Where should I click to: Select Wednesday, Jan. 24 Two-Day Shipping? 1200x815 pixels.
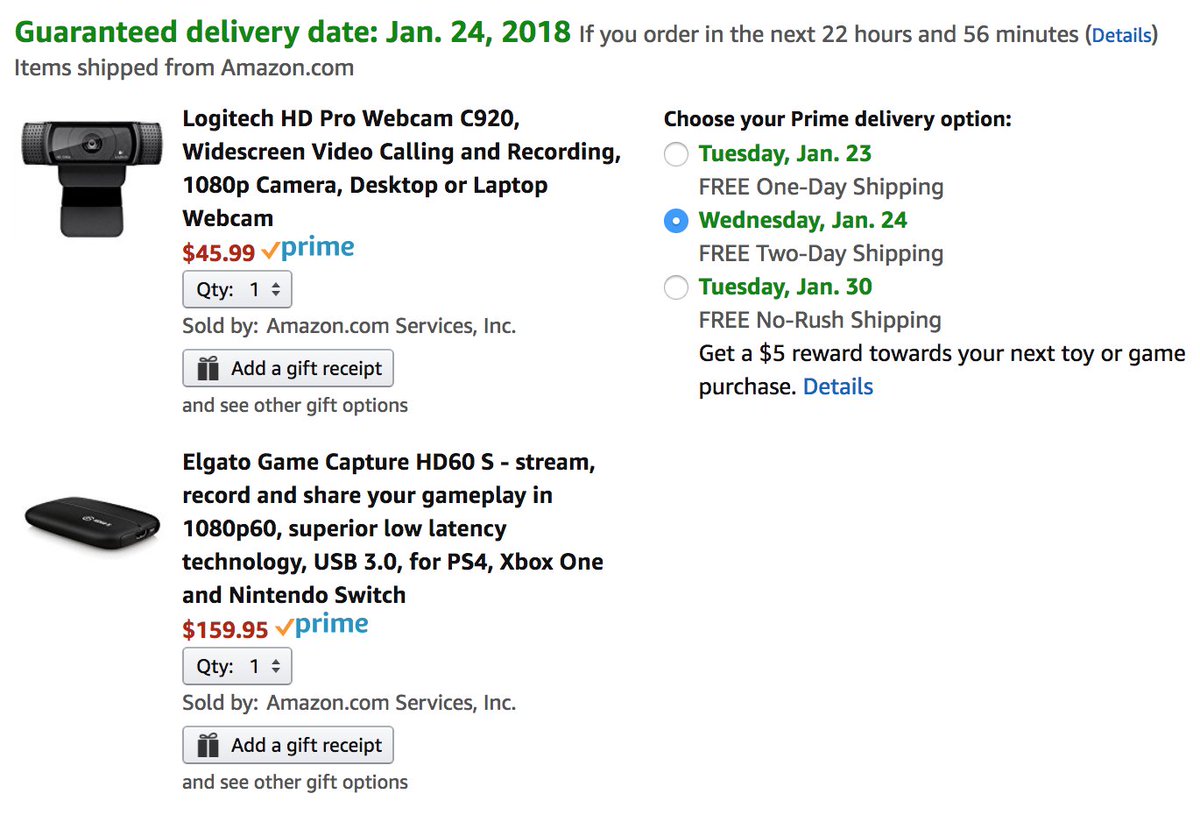click(x=676, y=221)
